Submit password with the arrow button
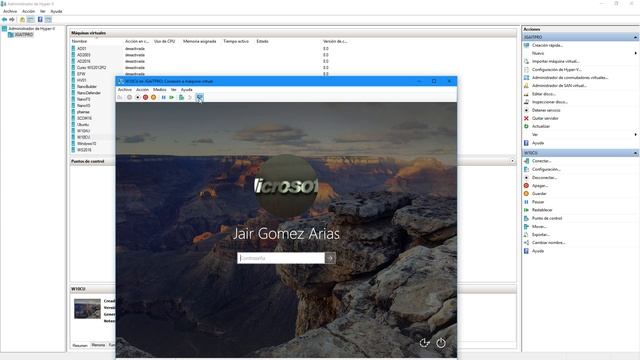 (x=330, y=258)
